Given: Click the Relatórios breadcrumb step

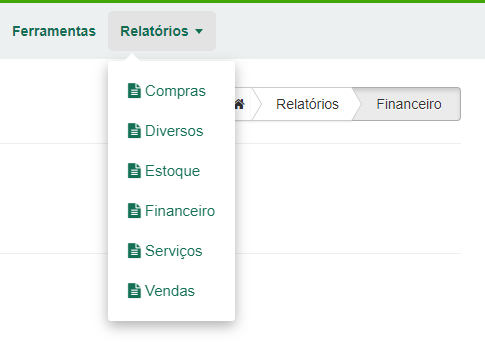Looking at the screenshot, I should (x=307, y=104).
